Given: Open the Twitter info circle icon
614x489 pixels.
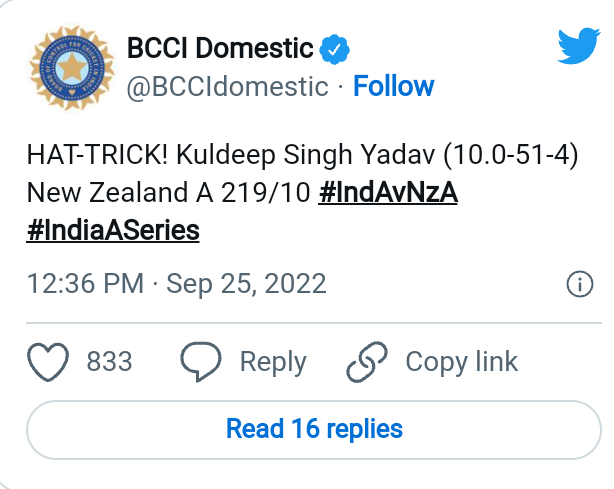Looking at the screenshot, I should [x=579, y=285].
